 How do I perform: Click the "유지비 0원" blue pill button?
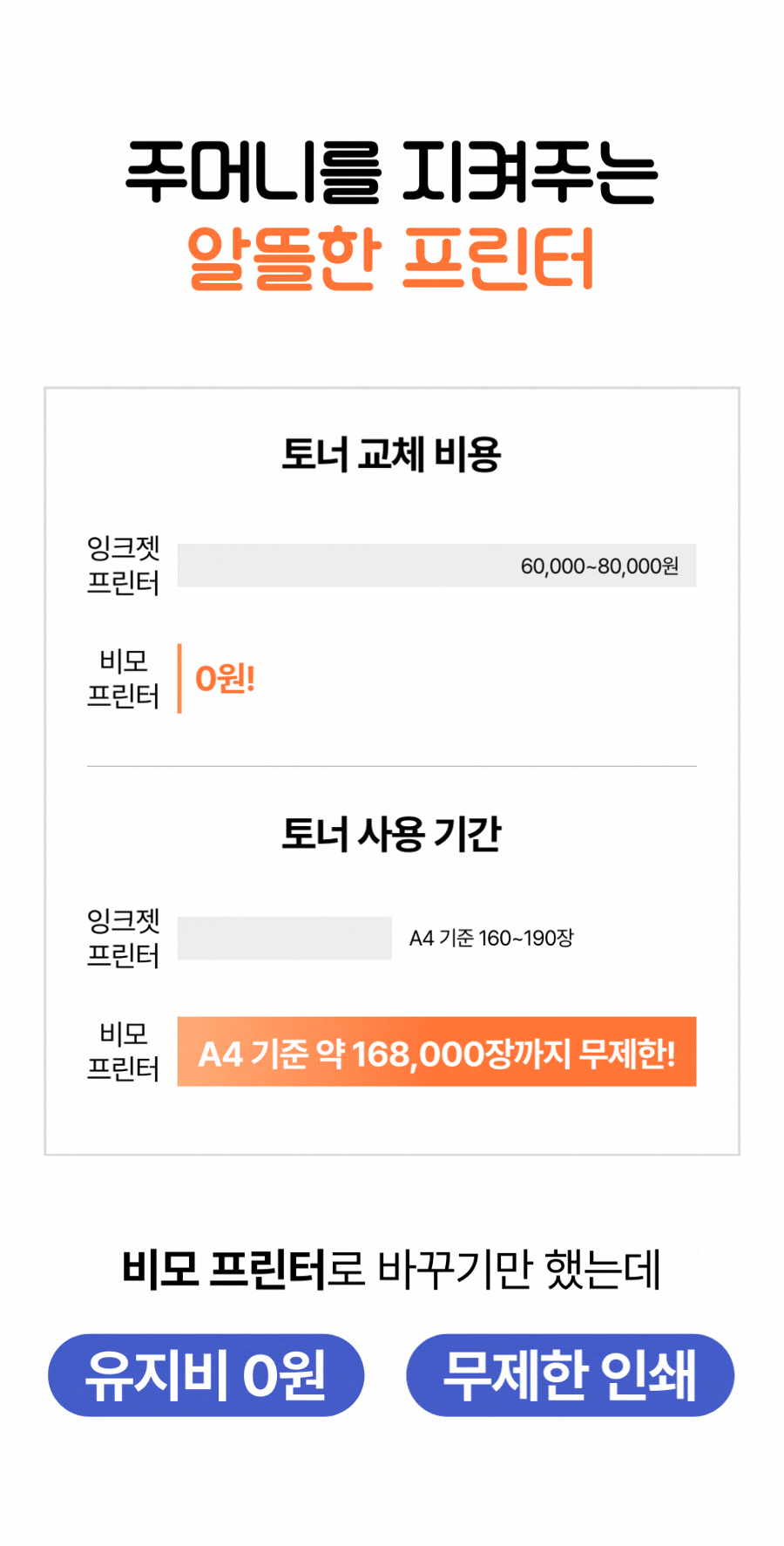pos(206,1375)
